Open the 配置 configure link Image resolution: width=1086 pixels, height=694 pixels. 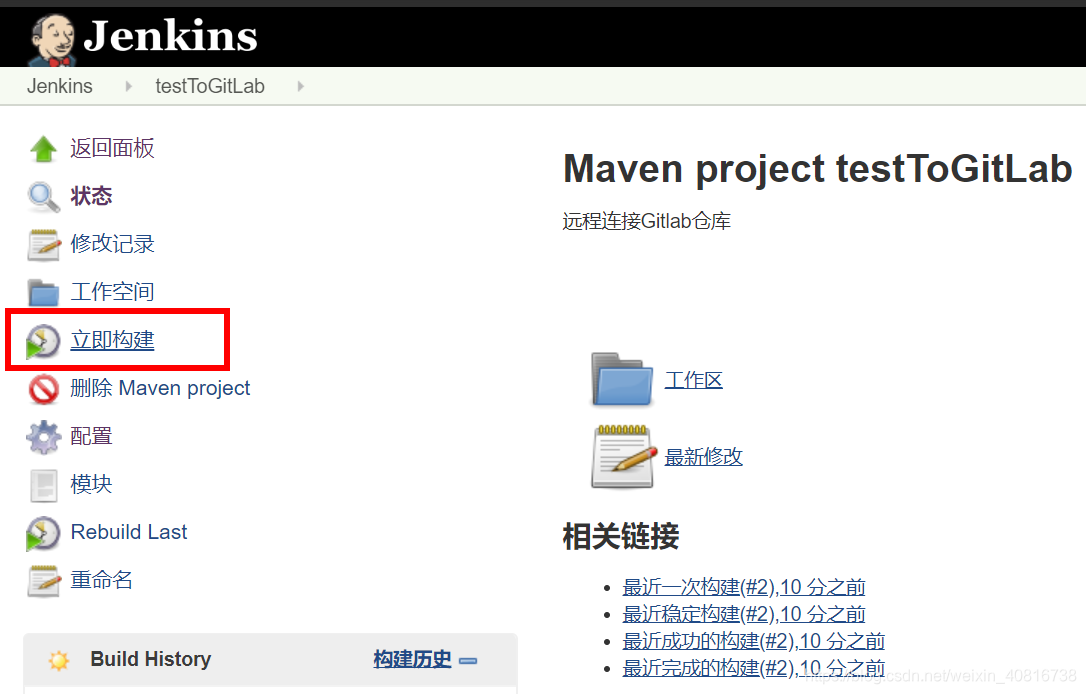coord(91,436)
